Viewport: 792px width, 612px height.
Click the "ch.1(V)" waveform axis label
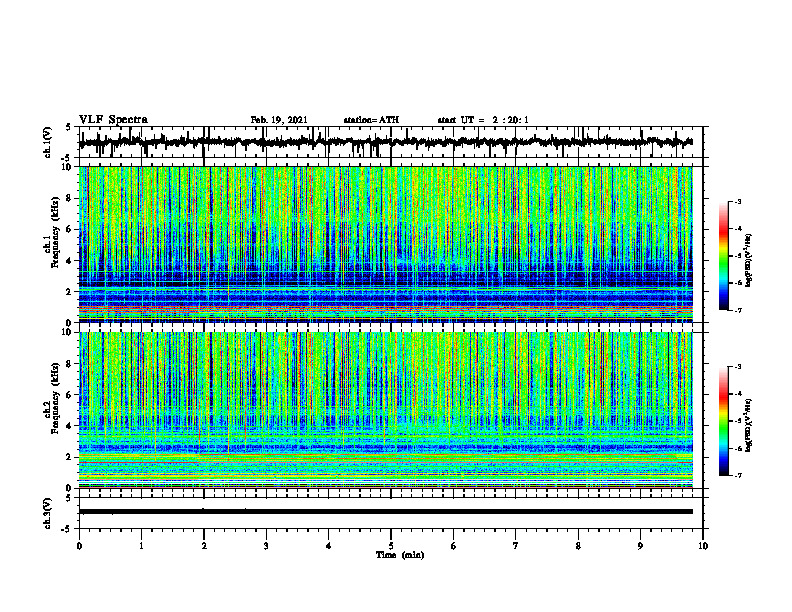point(48,142)
